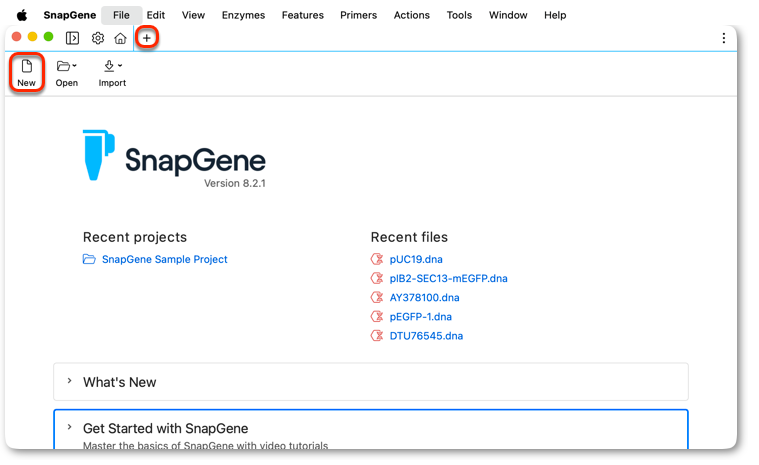Screen dimensions: 759x465
Task: Click DNA file icon beside pEGFP-1.dna
Action: tap(377, 316)
